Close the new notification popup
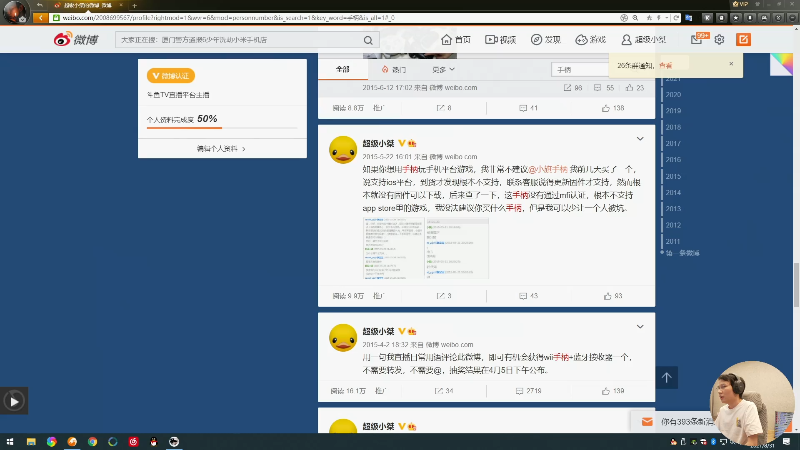This screenshot has height=450, width=800. point(731,64)
